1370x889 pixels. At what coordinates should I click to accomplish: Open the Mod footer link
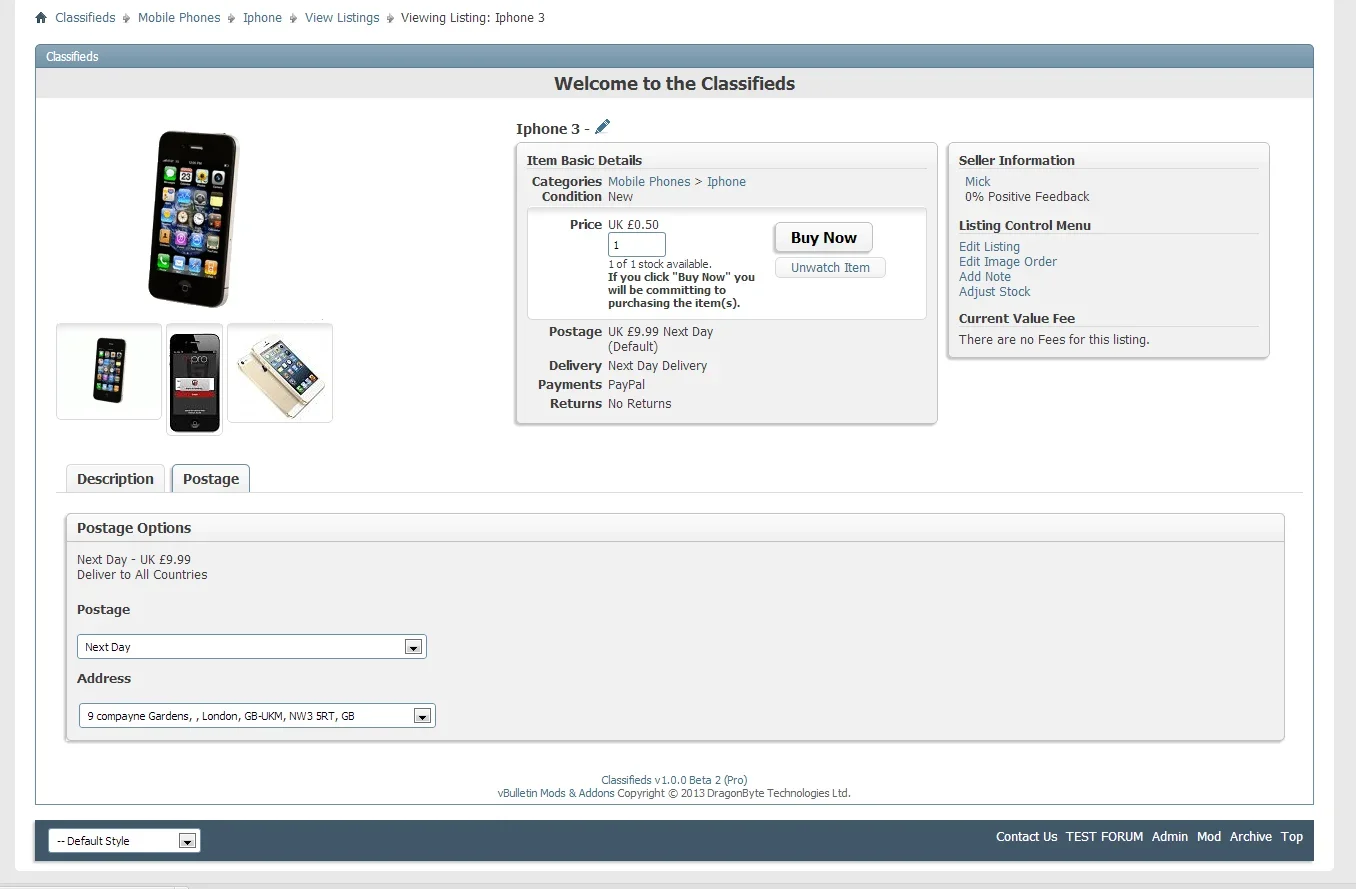coord(1209,837)
